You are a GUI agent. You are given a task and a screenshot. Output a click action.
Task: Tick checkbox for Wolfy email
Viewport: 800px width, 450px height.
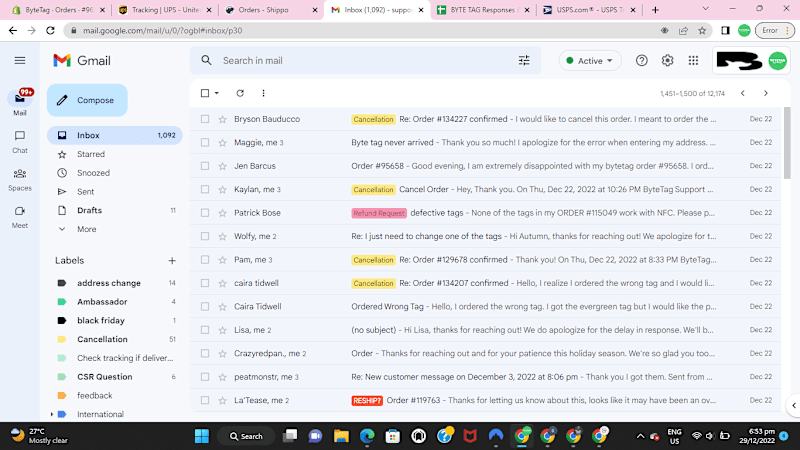tap(205, 237)
